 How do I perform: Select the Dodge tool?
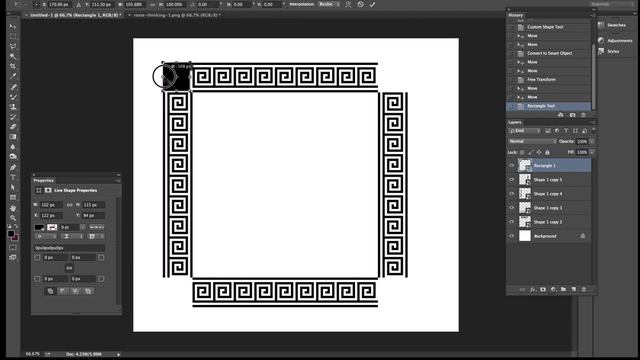tap(13, 157)
